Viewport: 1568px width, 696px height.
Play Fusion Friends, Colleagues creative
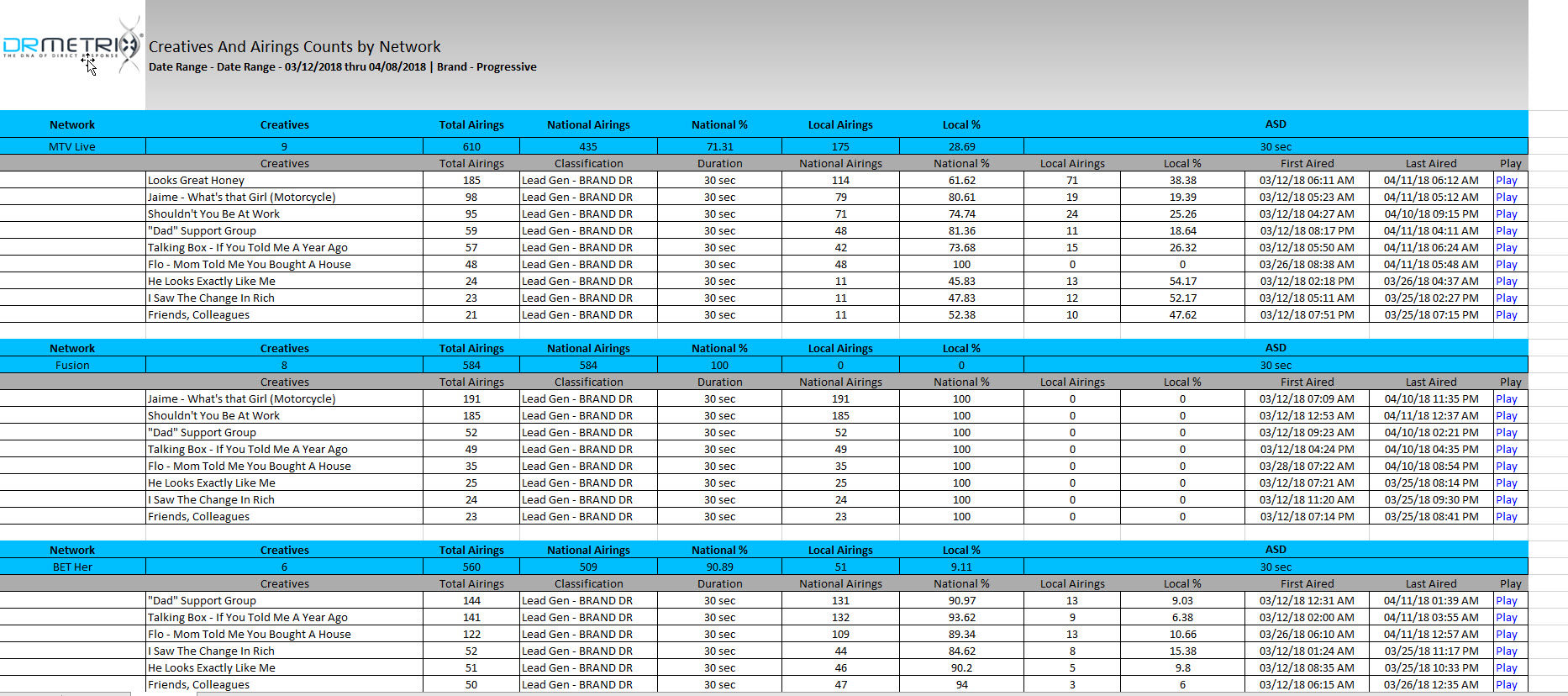pyautogui.click(x=1506, y=516)
